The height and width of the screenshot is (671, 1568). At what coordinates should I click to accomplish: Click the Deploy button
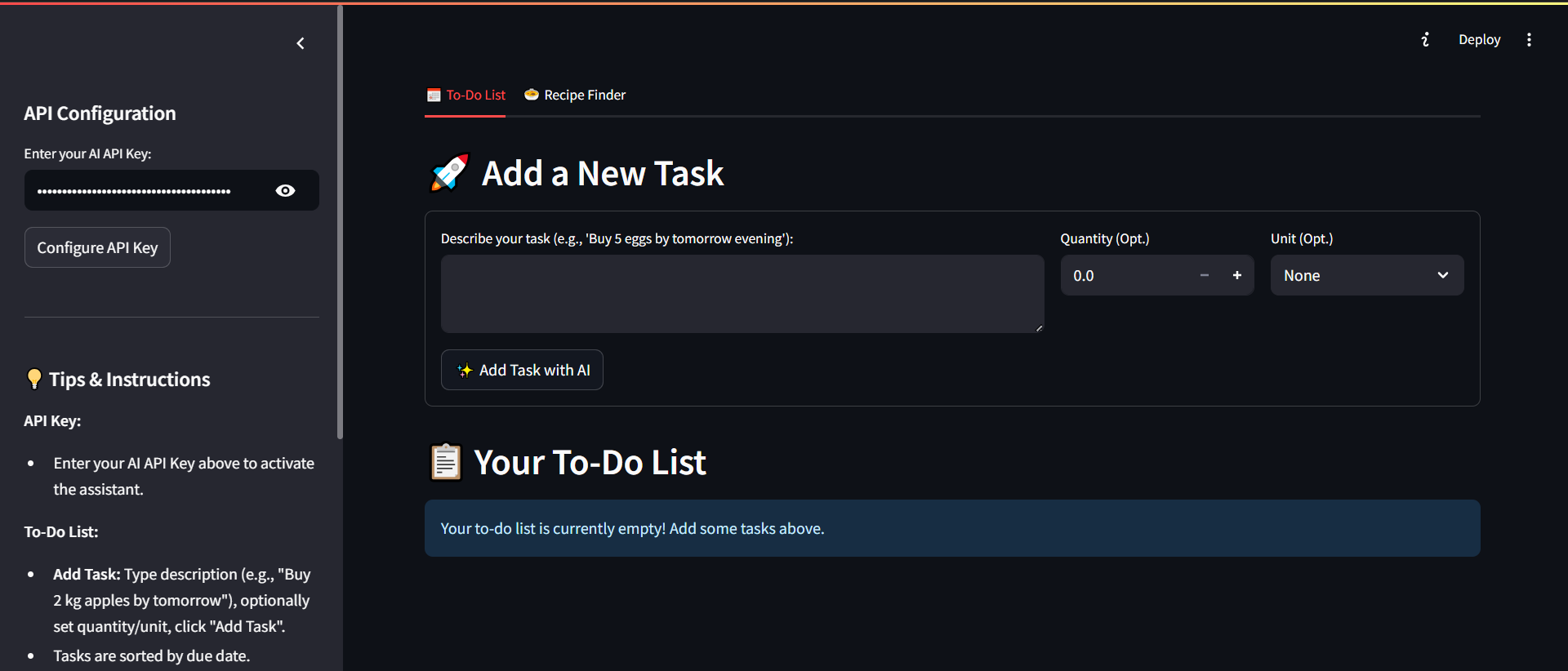click(x=1479, y=40)
